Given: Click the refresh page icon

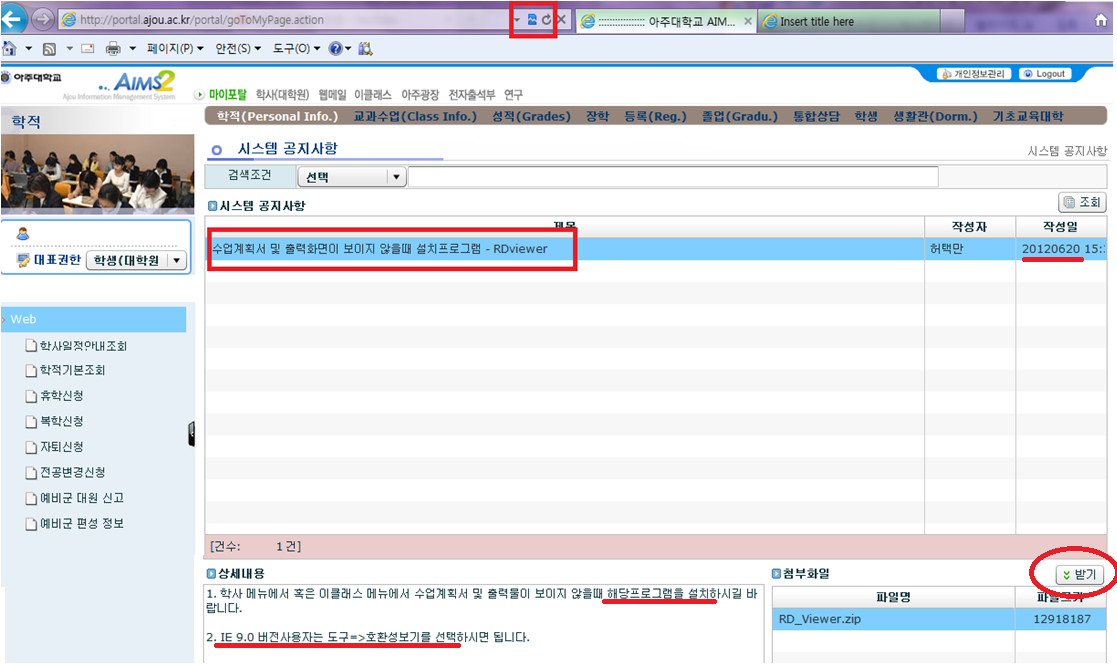Looking at the screenshot, I should point(546,20).
